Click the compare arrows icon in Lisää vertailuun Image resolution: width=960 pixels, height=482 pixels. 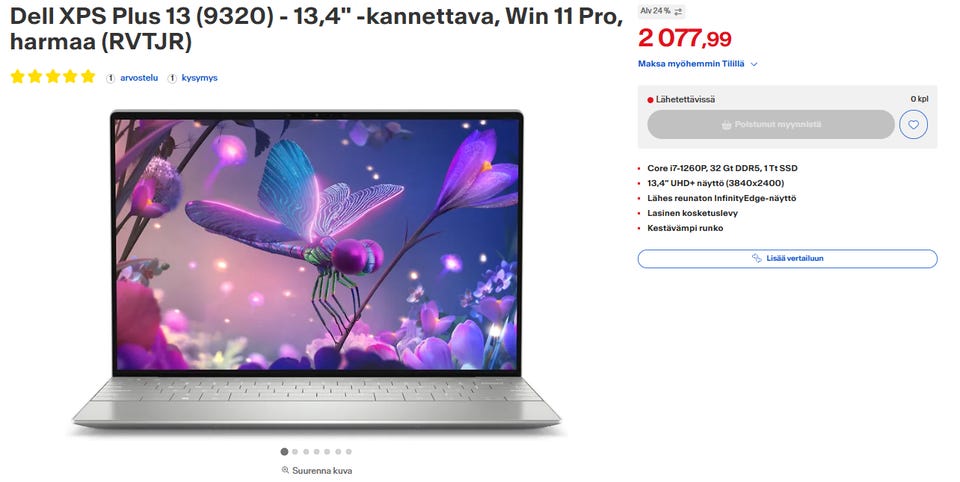point(757,258)
